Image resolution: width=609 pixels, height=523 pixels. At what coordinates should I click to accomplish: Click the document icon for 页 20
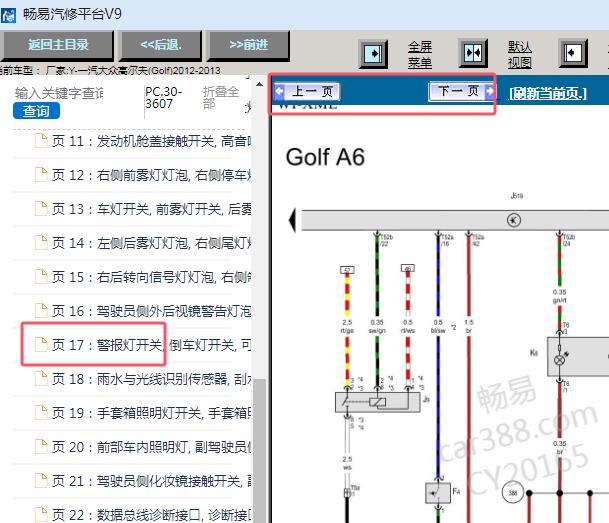(40, 447)
